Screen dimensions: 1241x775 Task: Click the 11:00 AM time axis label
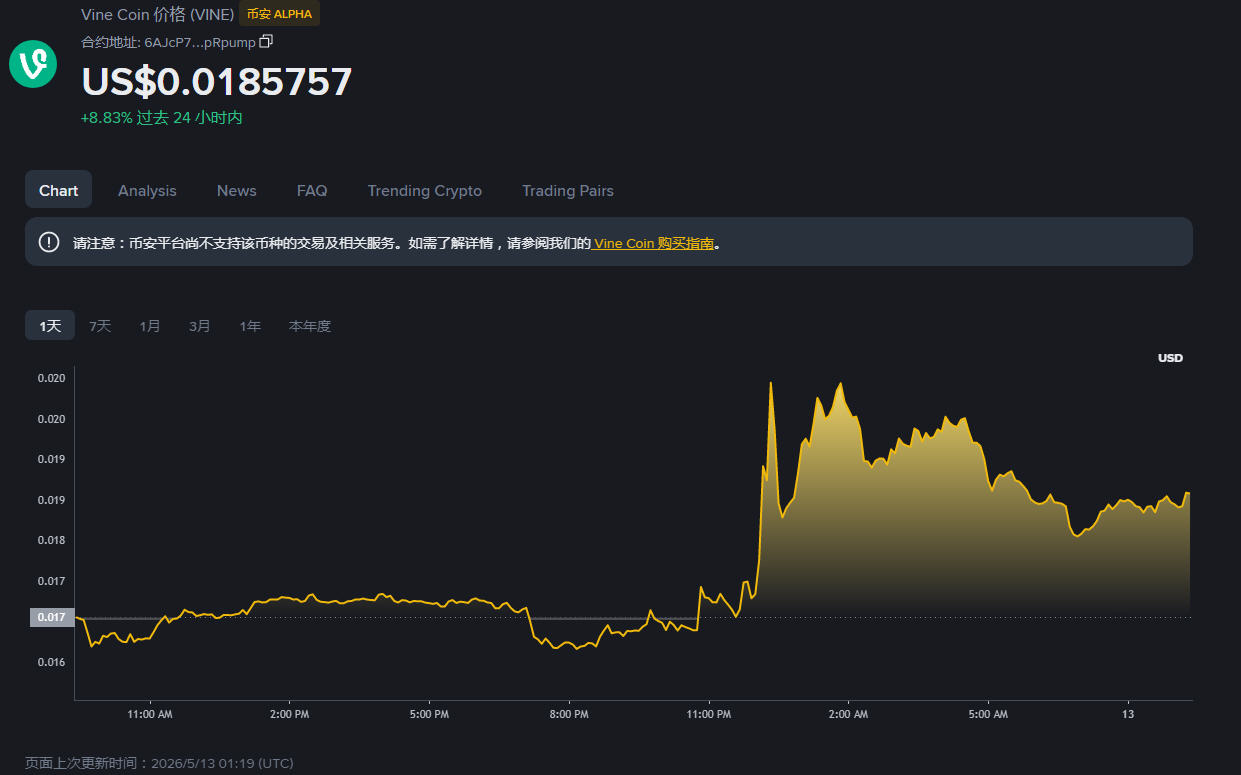pos(149,715)
